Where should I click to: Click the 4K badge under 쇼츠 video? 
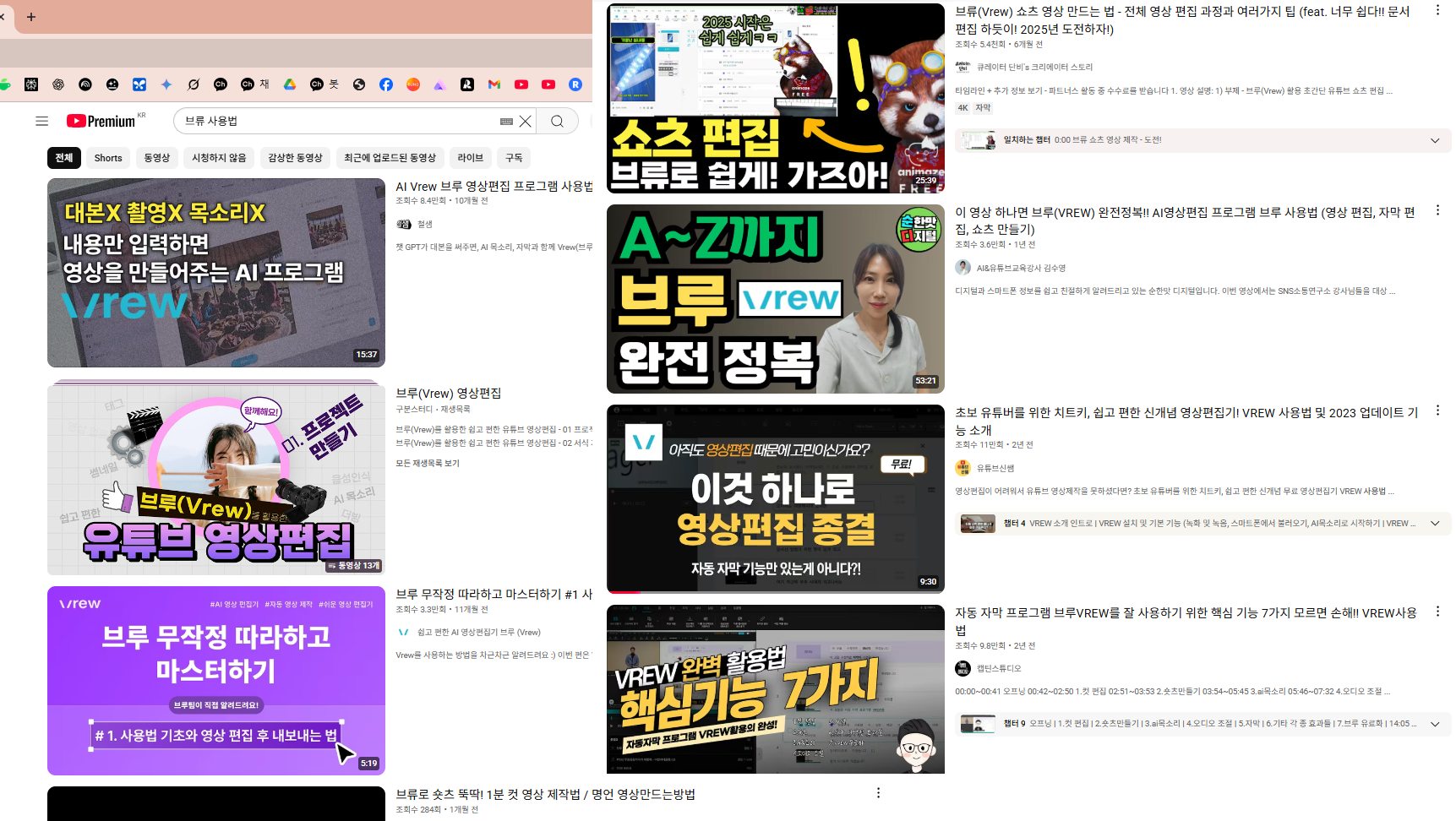[x=962, y=108]
